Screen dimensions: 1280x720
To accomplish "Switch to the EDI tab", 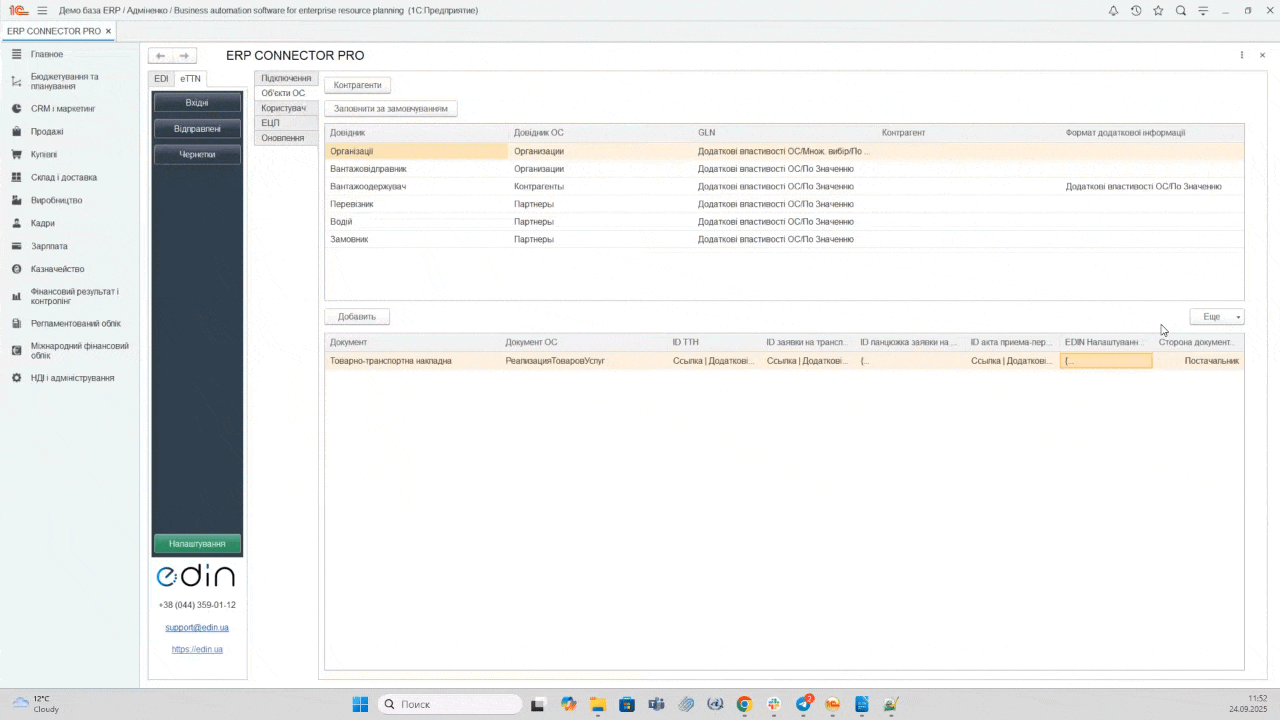I will pyautogui.click(x=161, y=78).
